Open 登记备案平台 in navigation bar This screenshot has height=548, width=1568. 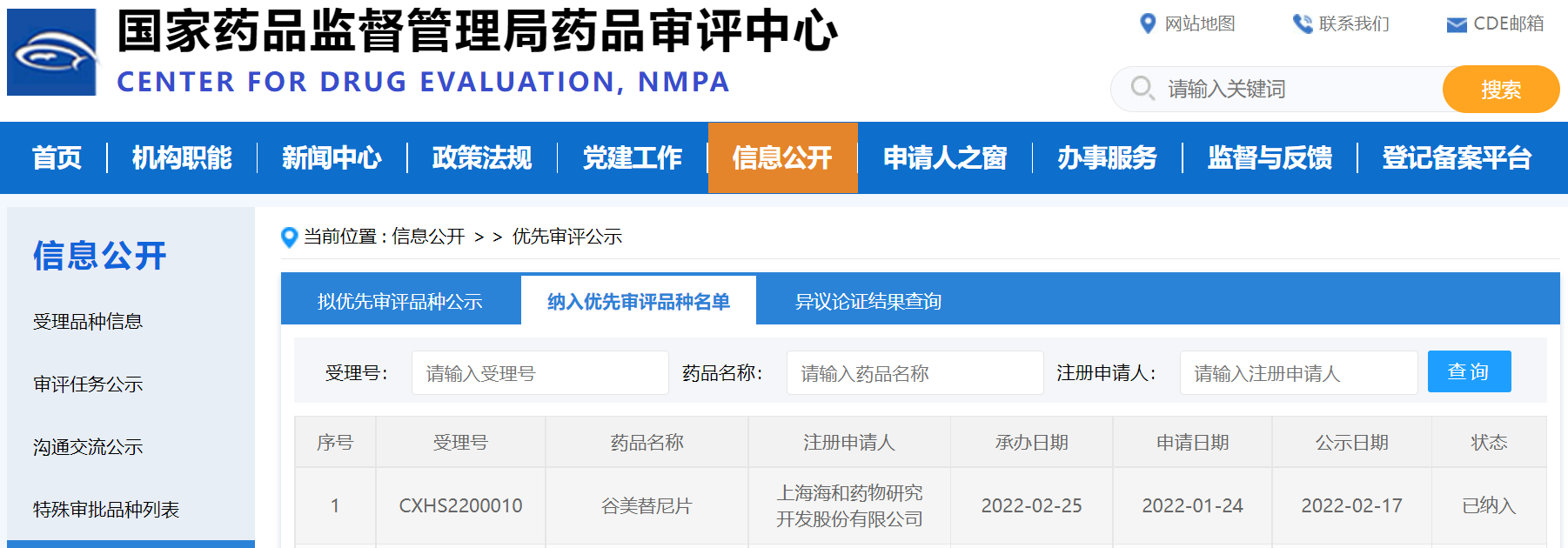[1456, 157]
